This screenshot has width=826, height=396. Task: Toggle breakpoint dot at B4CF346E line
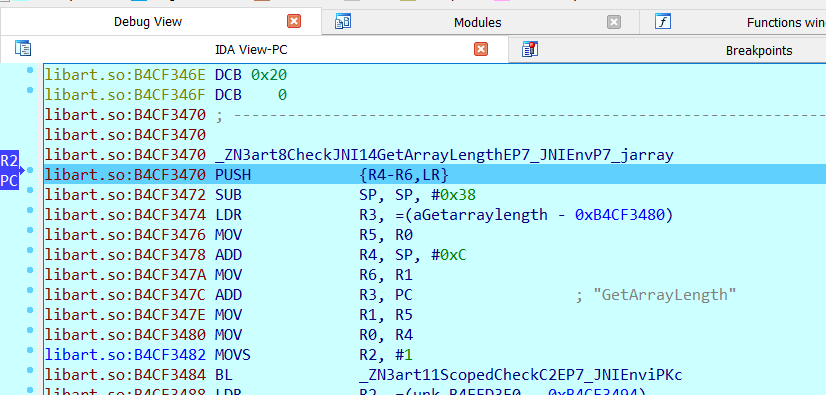(x=30, y=70)
